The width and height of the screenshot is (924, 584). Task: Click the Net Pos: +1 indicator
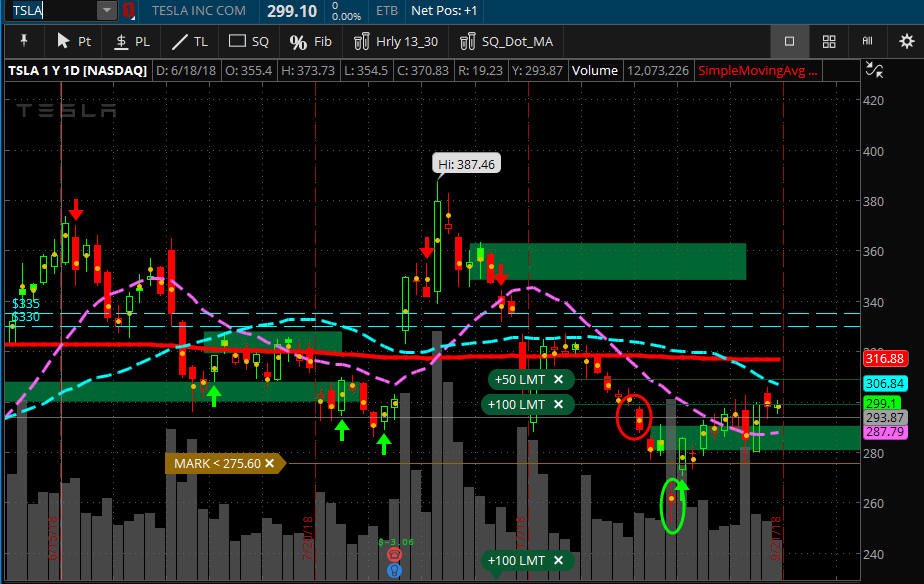pyautogui.click(x=444, y=11)
